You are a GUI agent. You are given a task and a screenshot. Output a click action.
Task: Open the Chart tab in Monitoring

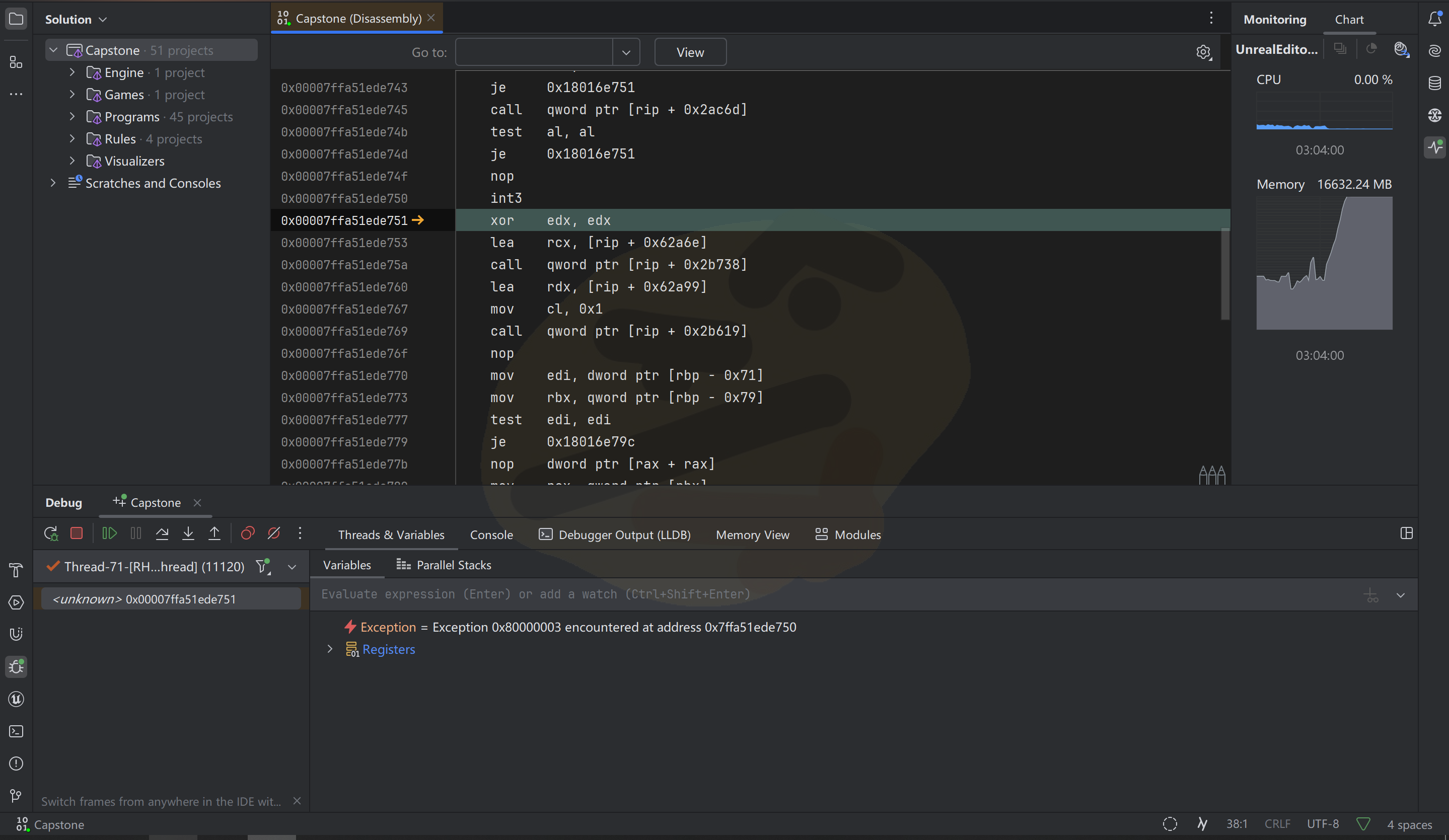click(x=1348, y=20)
